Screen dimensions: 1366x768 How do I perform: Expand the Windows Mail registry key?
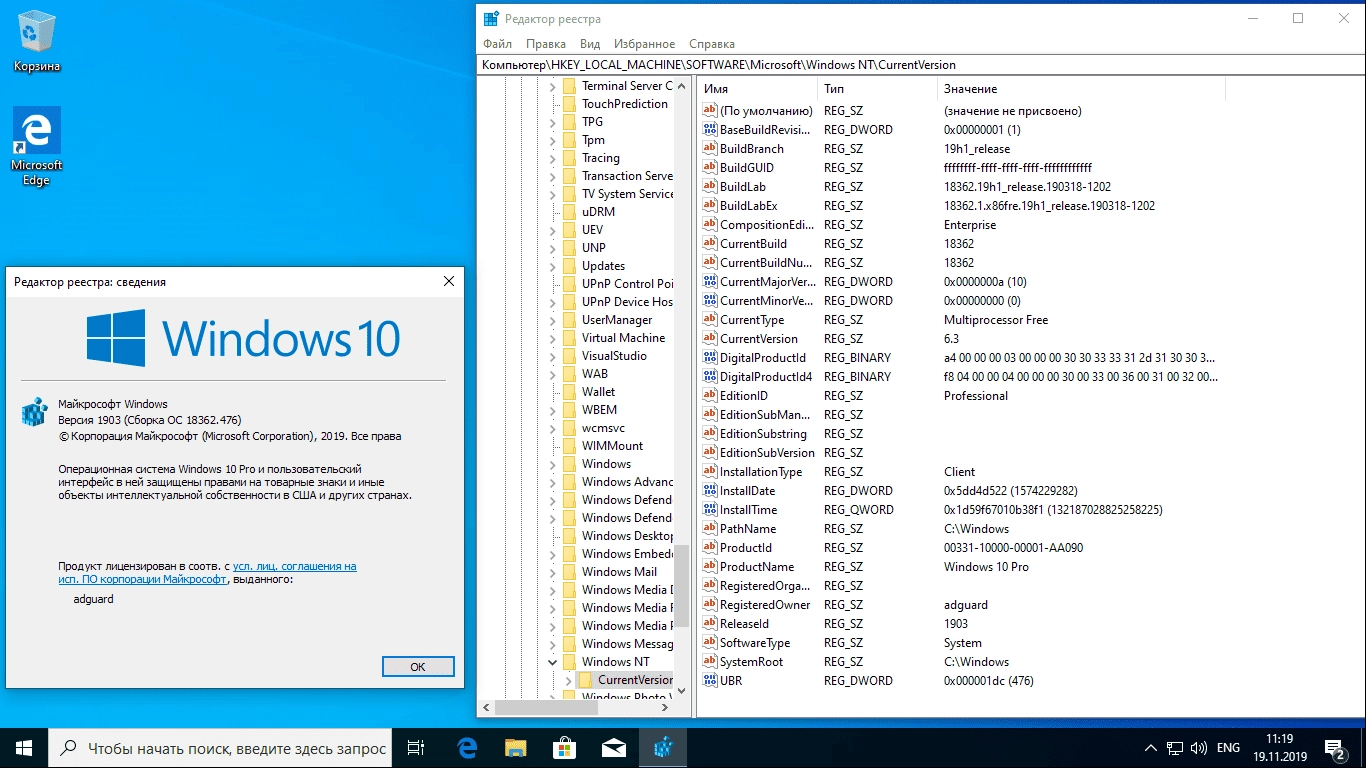coord(552,571)
